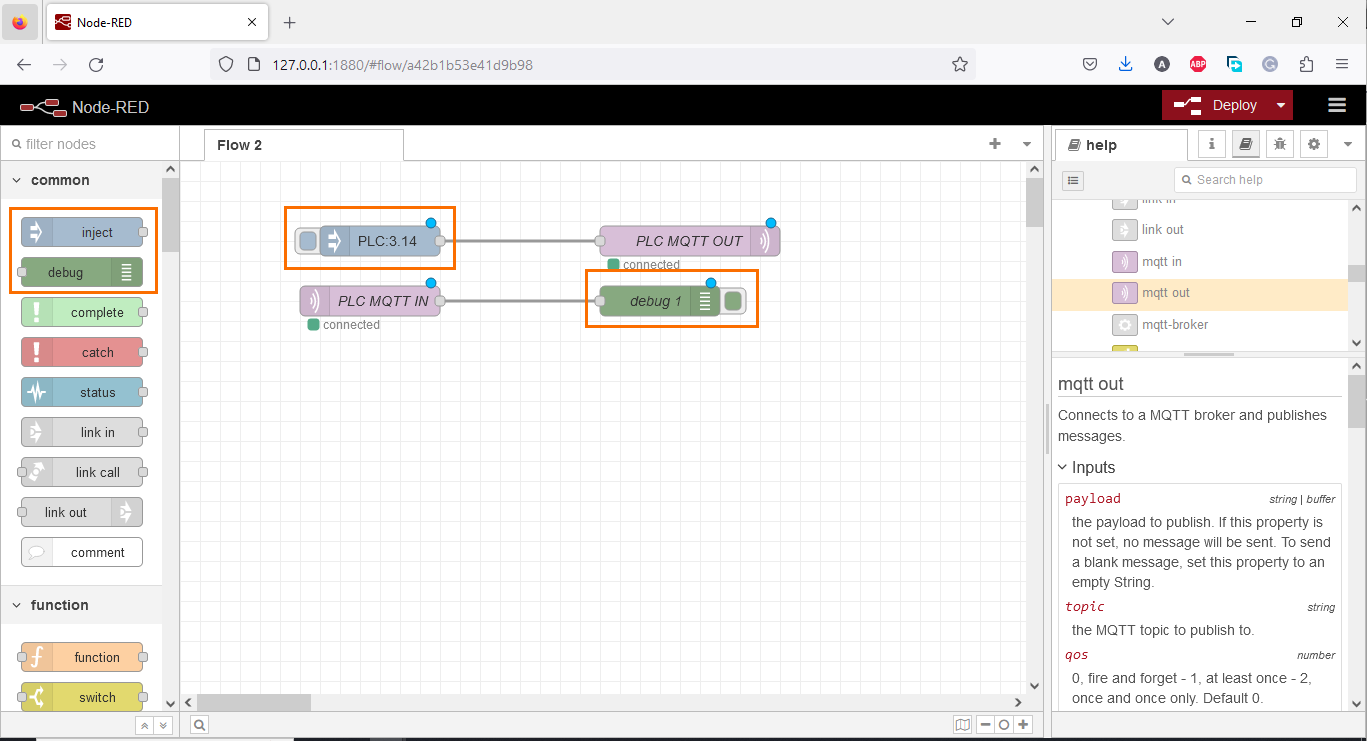Click the inject button on PLC:3.14 node
The image size is (1367, 741).
click(308, 241)
